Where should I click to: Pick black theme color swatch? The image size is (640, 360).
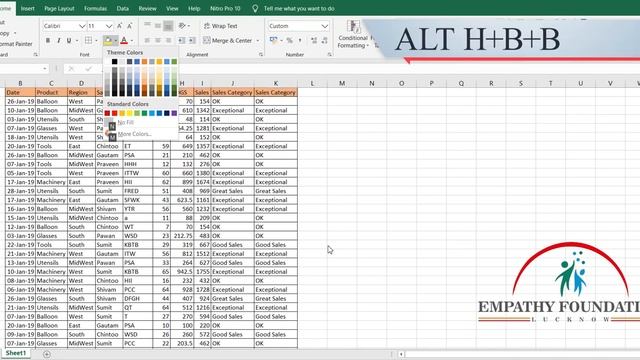[115, 62]
